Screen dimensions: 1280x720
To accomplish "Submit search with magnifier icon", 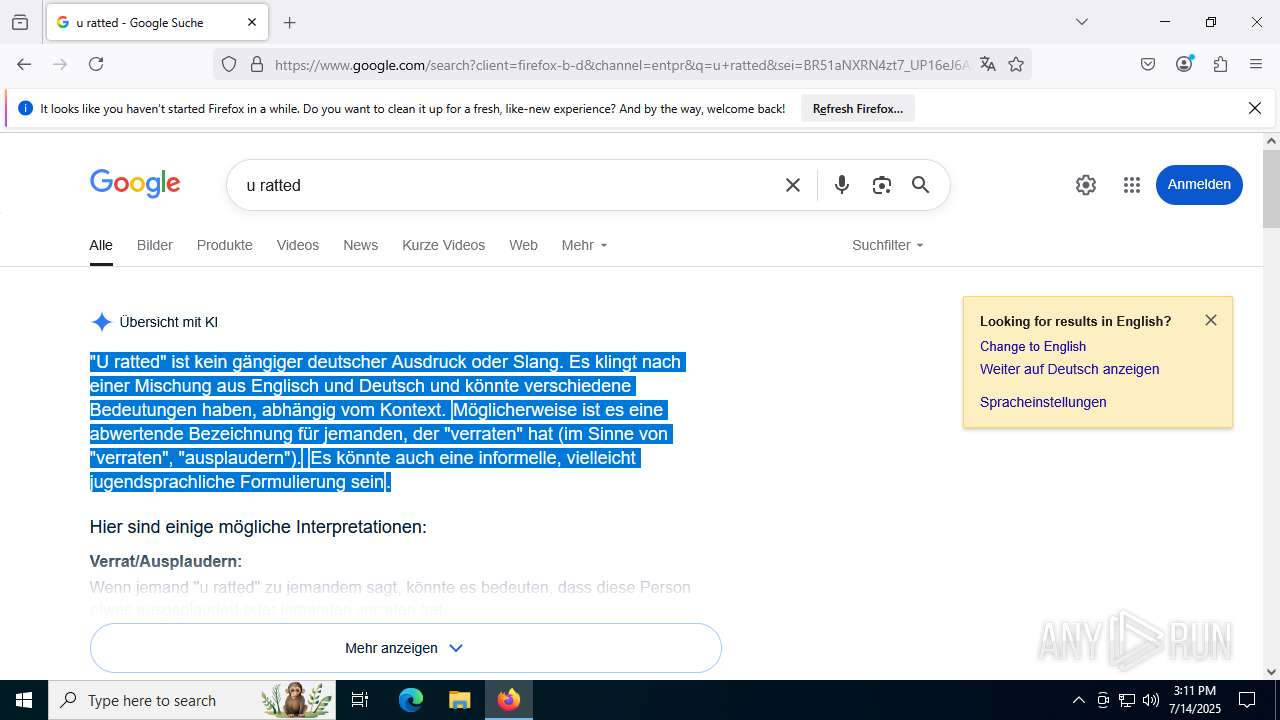I will click(921, 185).
